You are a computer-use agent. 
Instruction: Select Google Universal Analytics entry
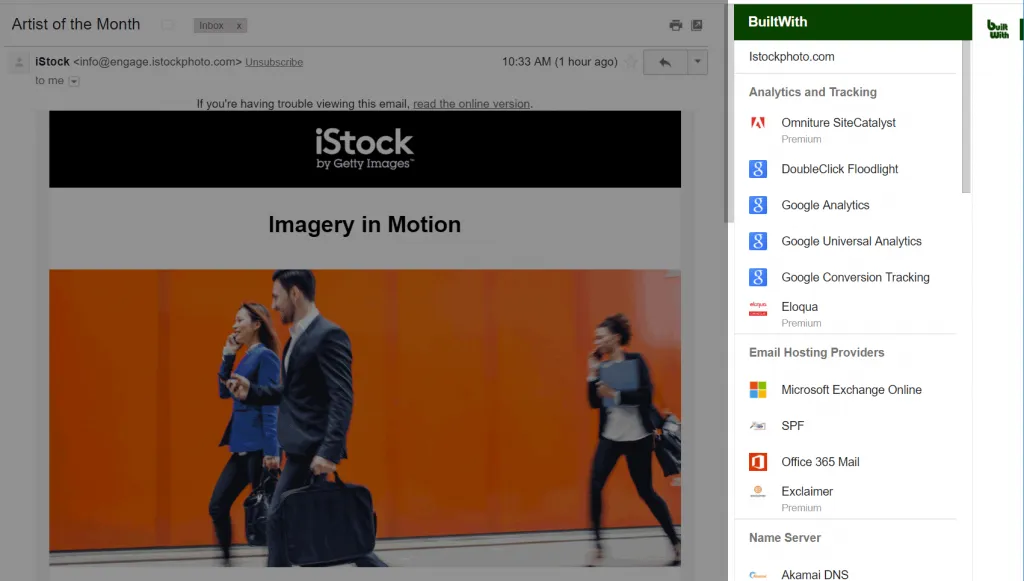pos(851,241)
